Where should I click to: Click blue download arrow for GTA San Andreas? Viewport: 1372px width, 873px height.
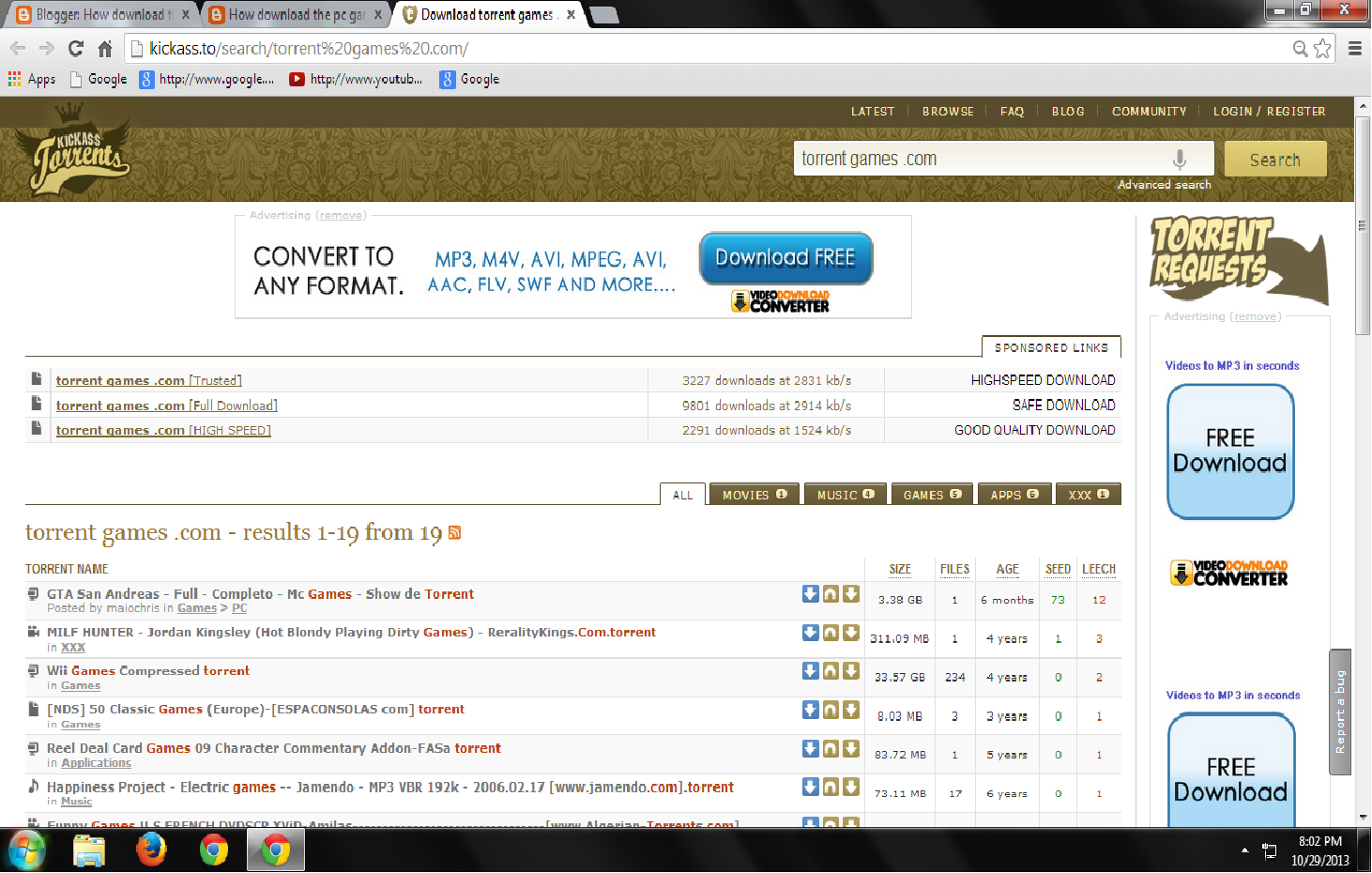(x=811, y=594)
